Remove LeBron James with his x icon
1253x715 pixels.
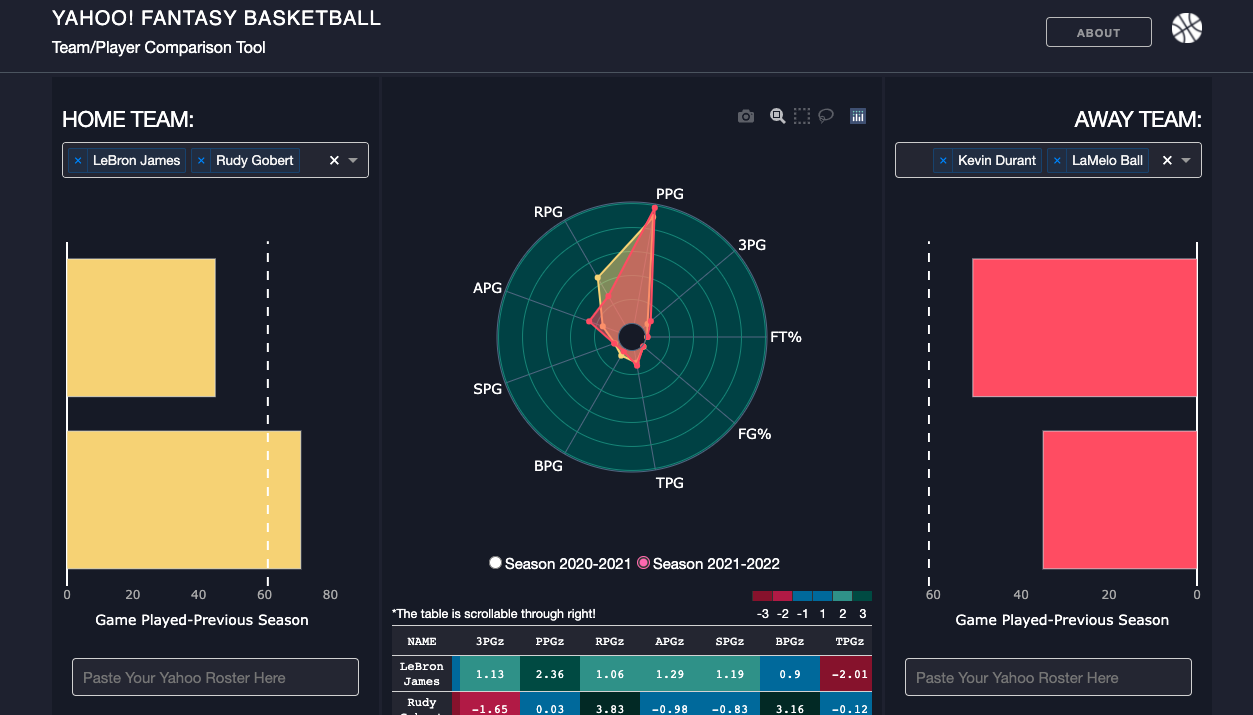78,160
